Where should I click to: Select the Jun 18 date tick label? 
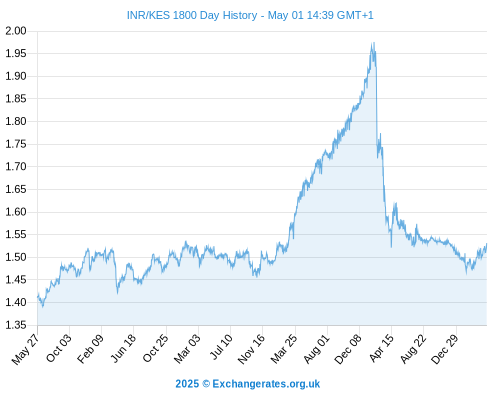tap(123, 348)
